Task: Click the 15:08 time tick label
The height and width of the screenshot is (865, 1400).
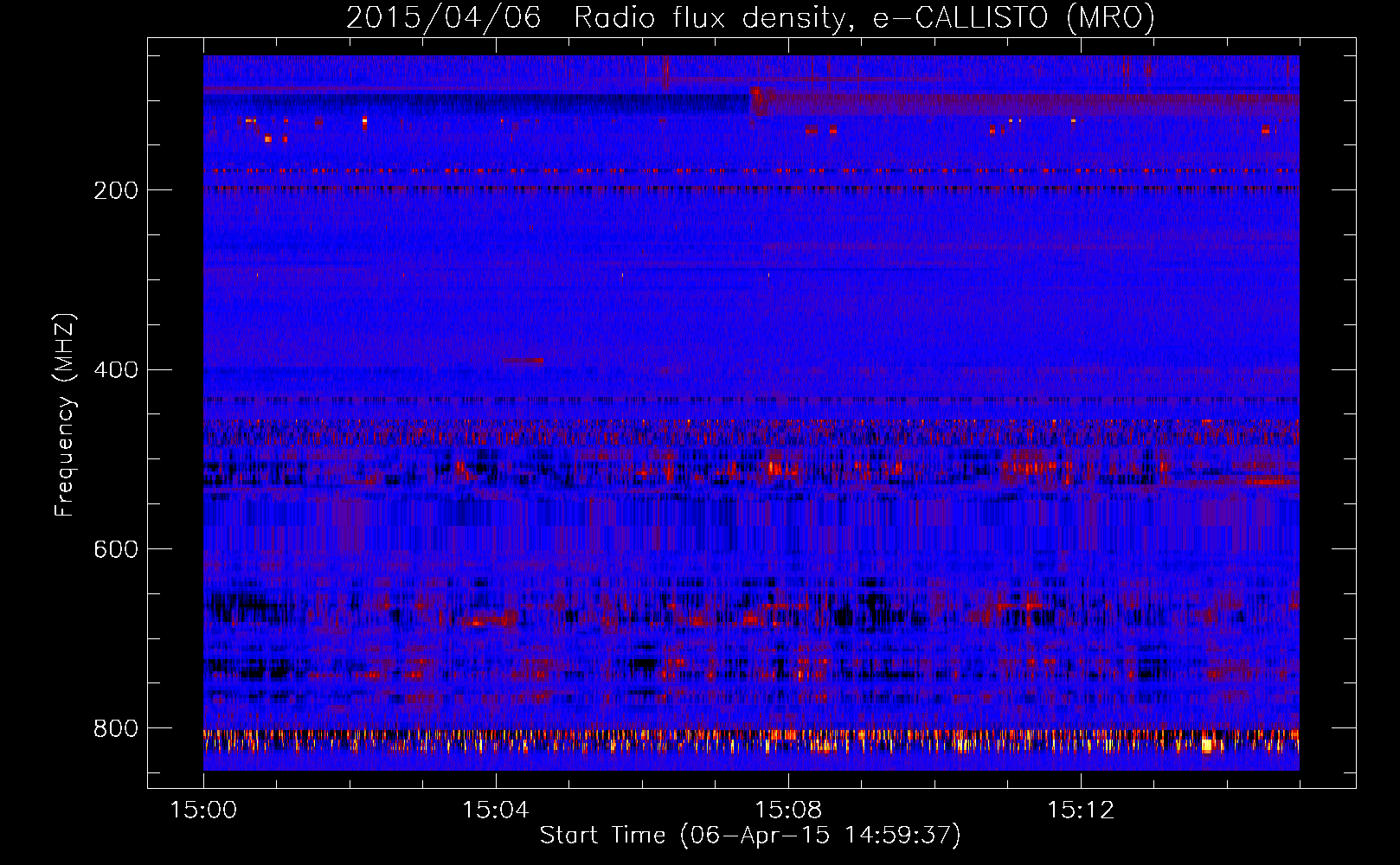Action: [788, 811]
